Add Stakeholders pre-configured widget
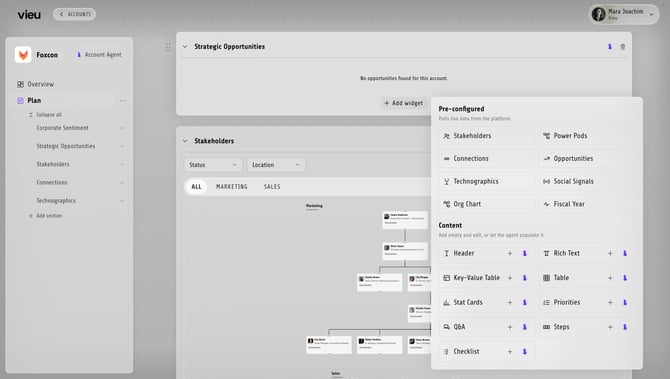The height and width of the screenshot is (379, 670). [486, 136]
